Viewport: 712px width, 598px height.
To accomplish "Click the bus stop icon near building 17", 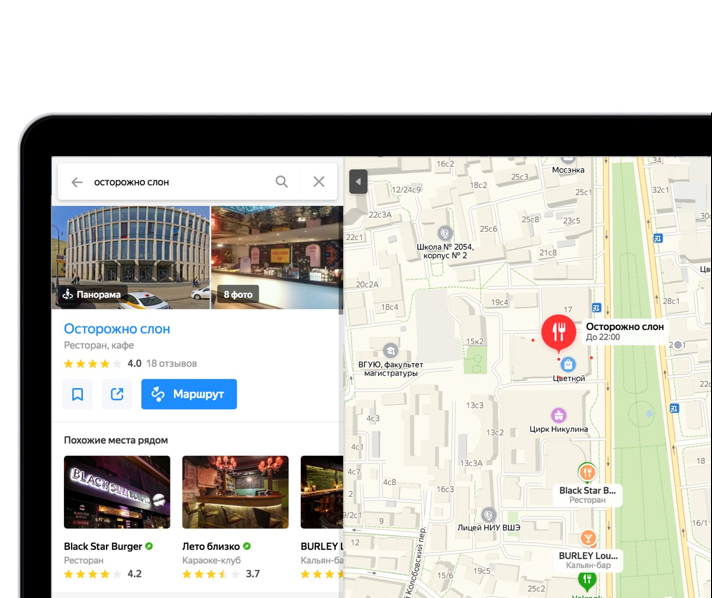I will (x=597, y=307).
